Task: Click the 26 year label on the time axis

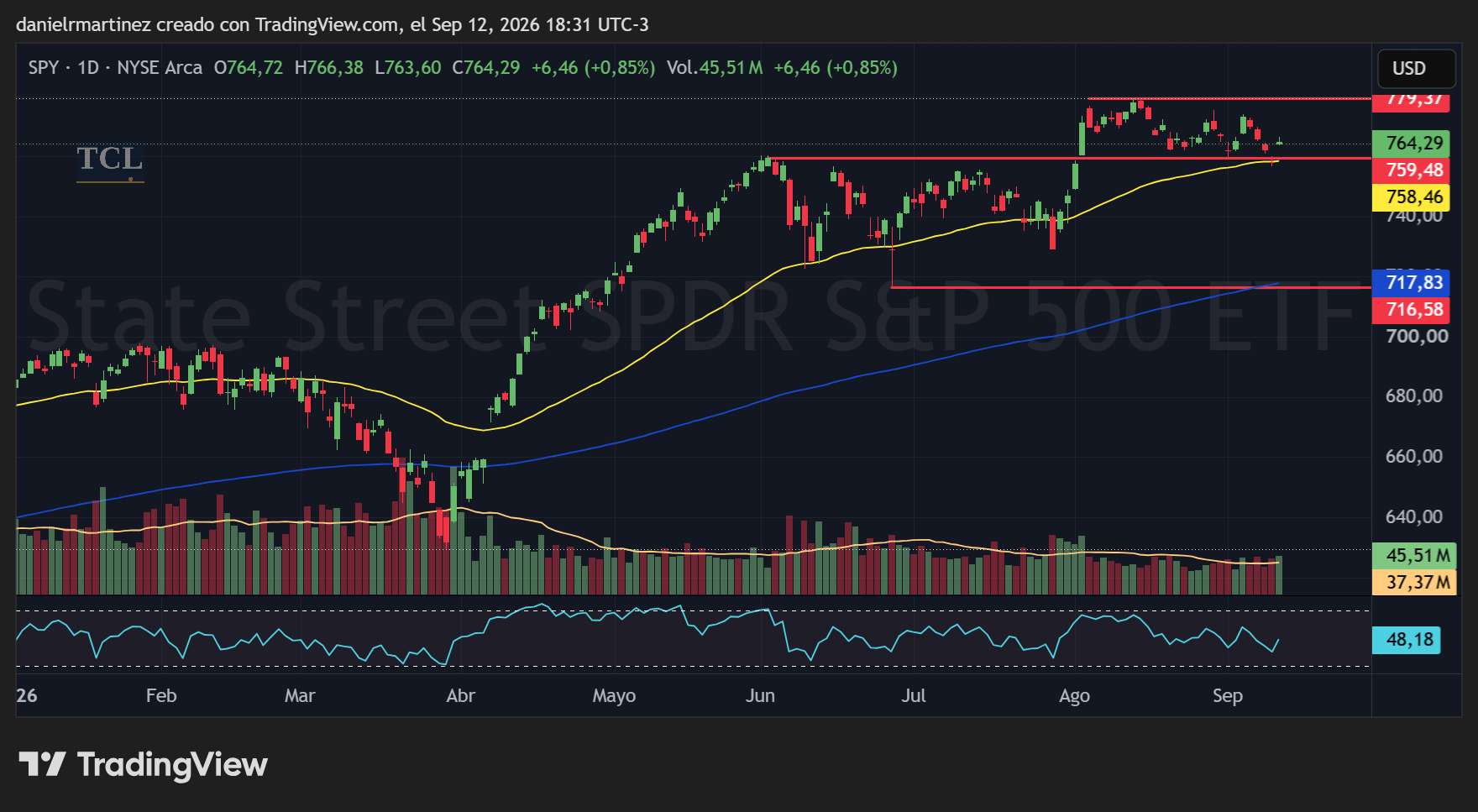Action: (x=27, y=696)
